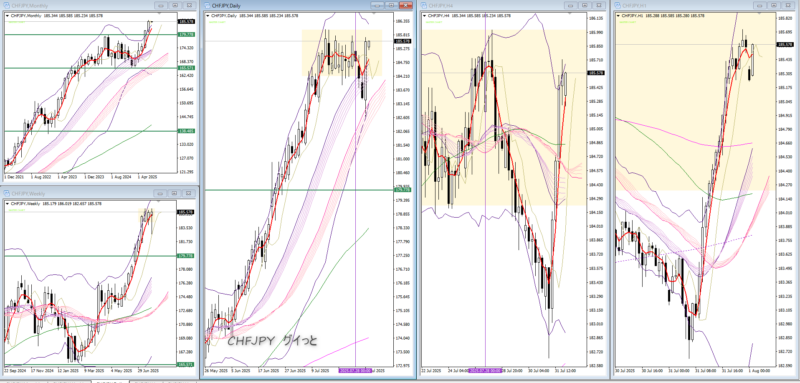Open the Monthly chart dropdown triangle
Viewport: 800px width, 383px height.
coord(7,16)
